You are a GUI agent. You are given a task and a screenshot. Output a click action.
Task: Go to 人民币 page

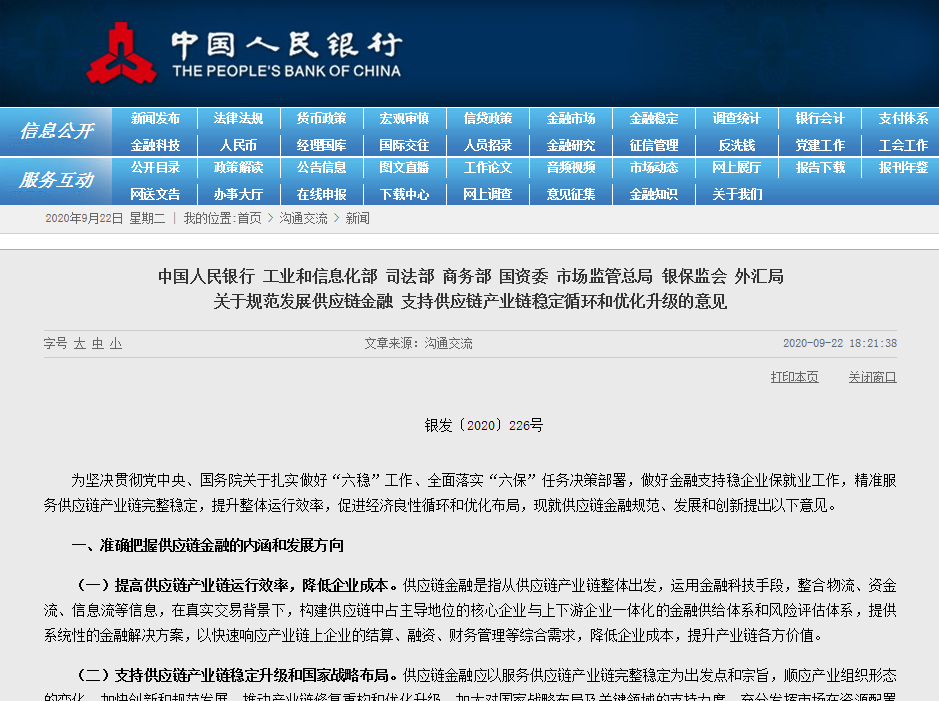[238, 145]
